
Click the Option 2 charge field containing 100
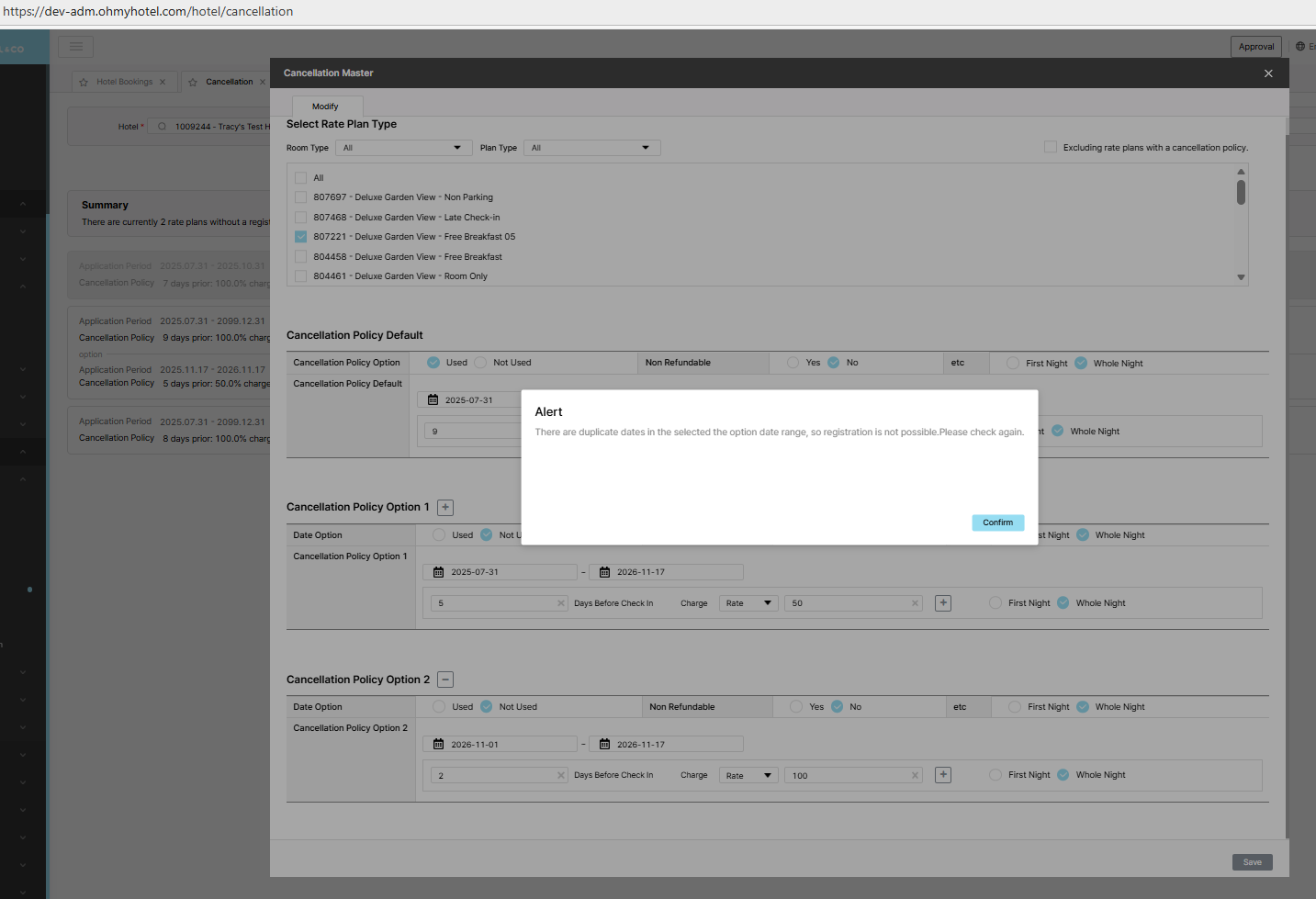[x=853, y=776]
